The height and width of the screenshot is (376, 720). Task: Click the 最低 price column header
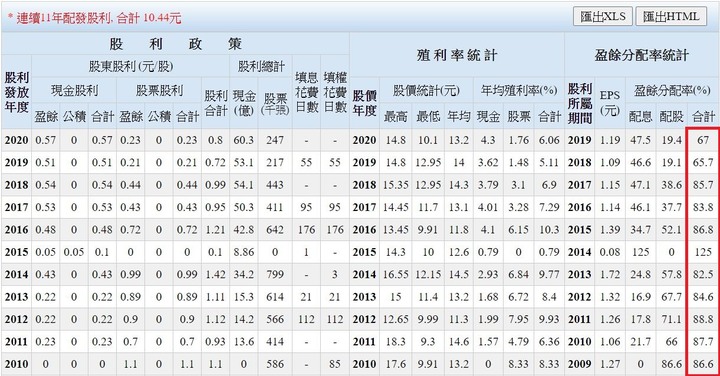point(428,117)
